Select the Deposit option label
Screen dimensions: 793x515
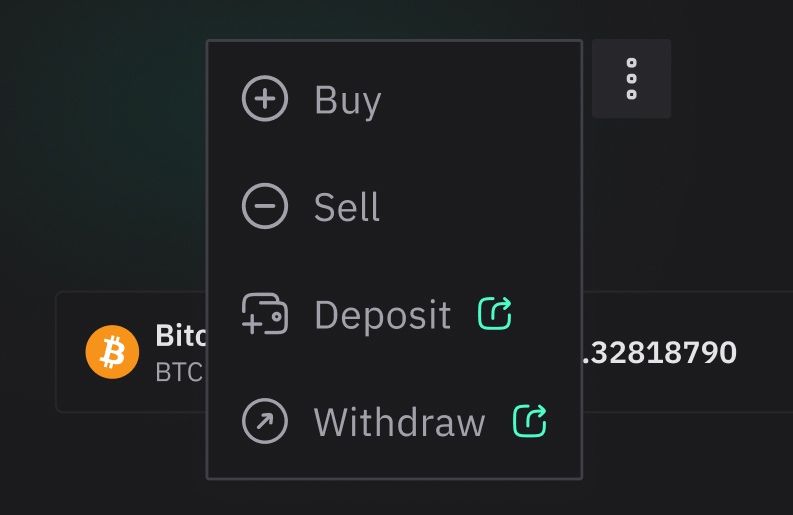point(382,316)
